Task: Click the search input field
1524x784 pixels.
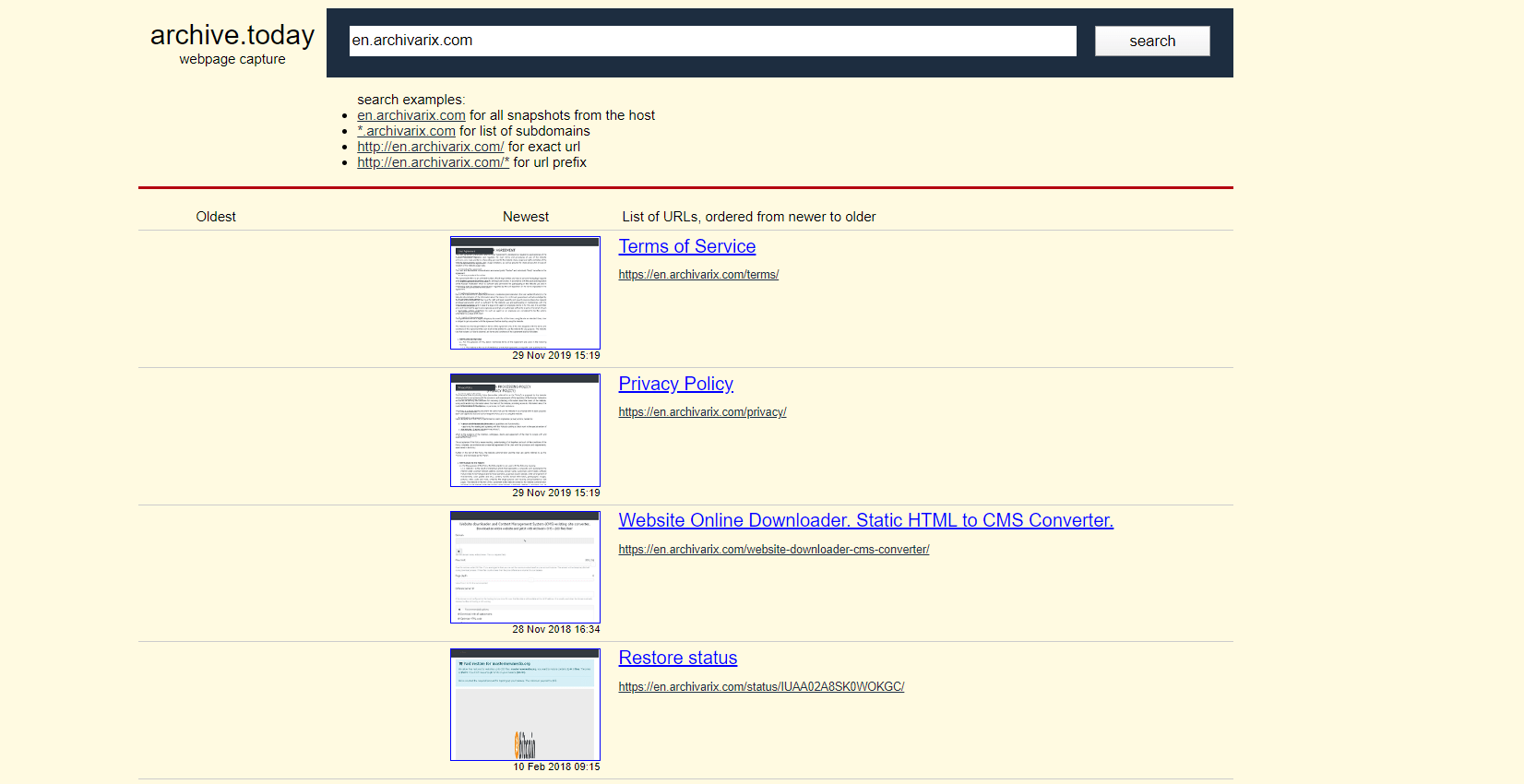Action: [x=711, y=41]
